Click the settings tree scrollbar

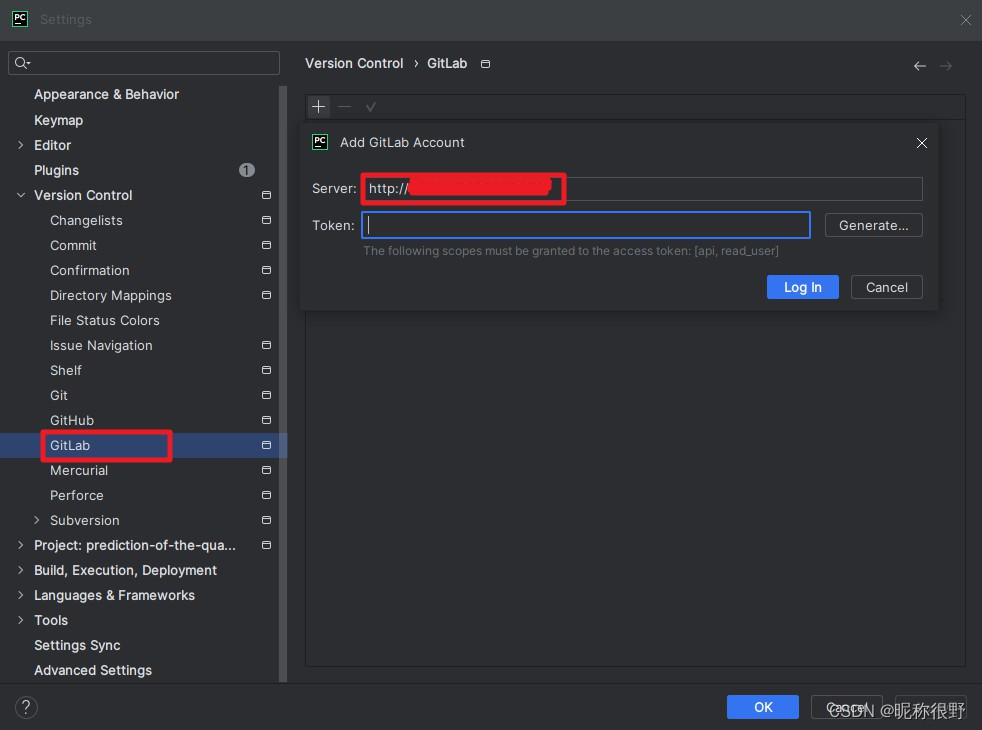283,383
